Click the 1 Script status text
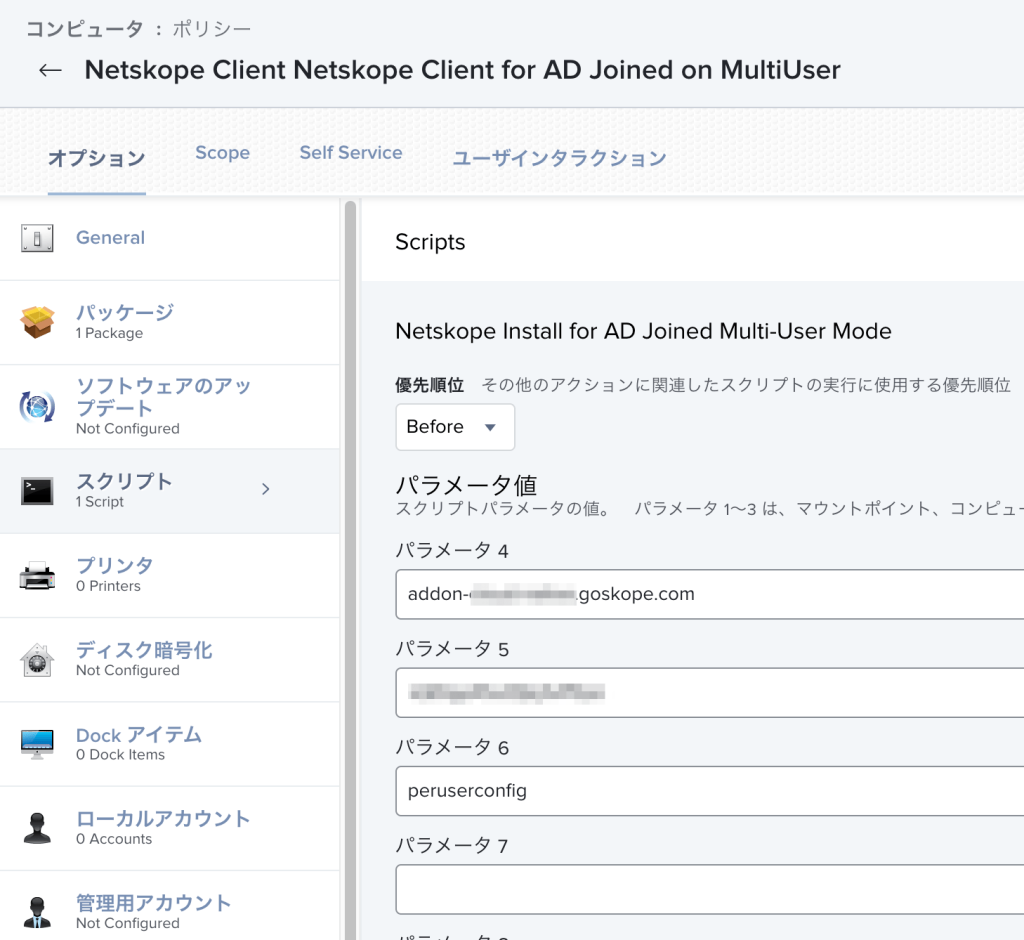Image resolution: width=1024 pixels, height=940 pixels. [99, 502]
